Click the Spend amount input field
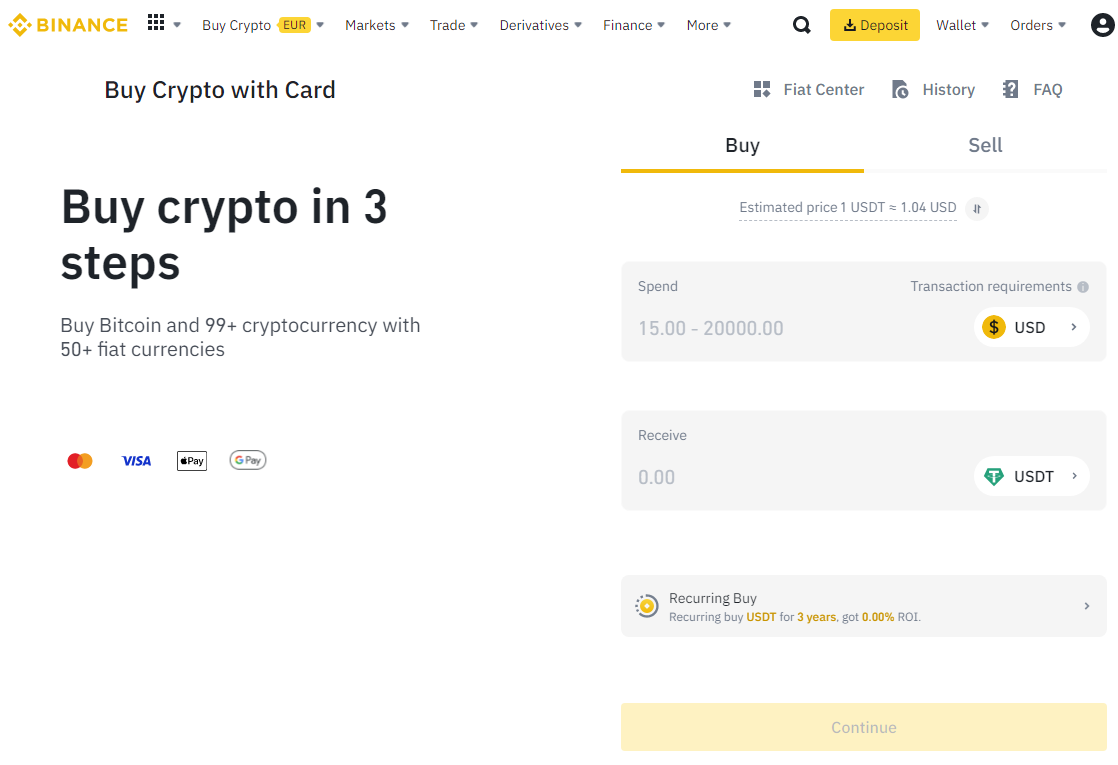The width and height of the screenshot is (1118, 765). [x=790, y=328]
